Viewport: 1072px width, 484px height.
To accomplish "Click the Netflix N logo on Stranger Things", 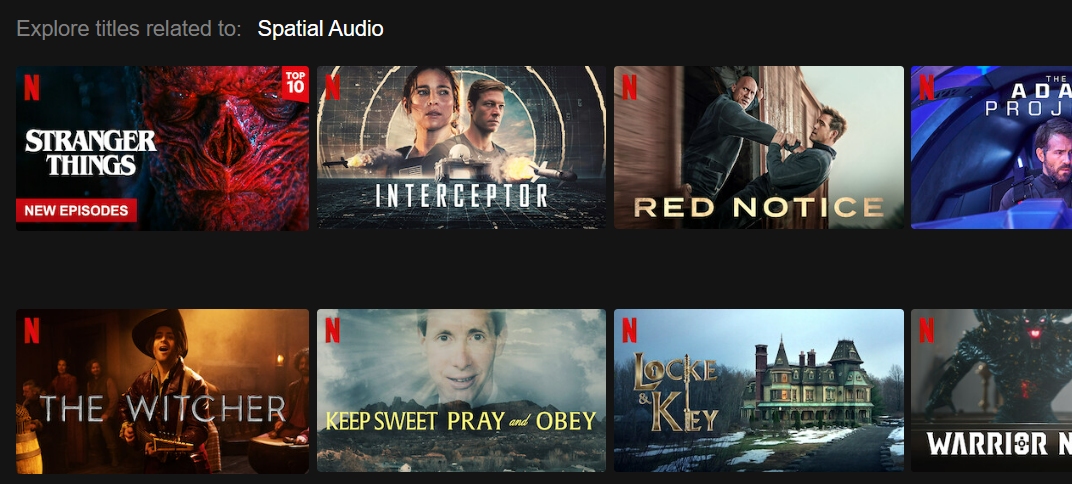I will [31, 88].
